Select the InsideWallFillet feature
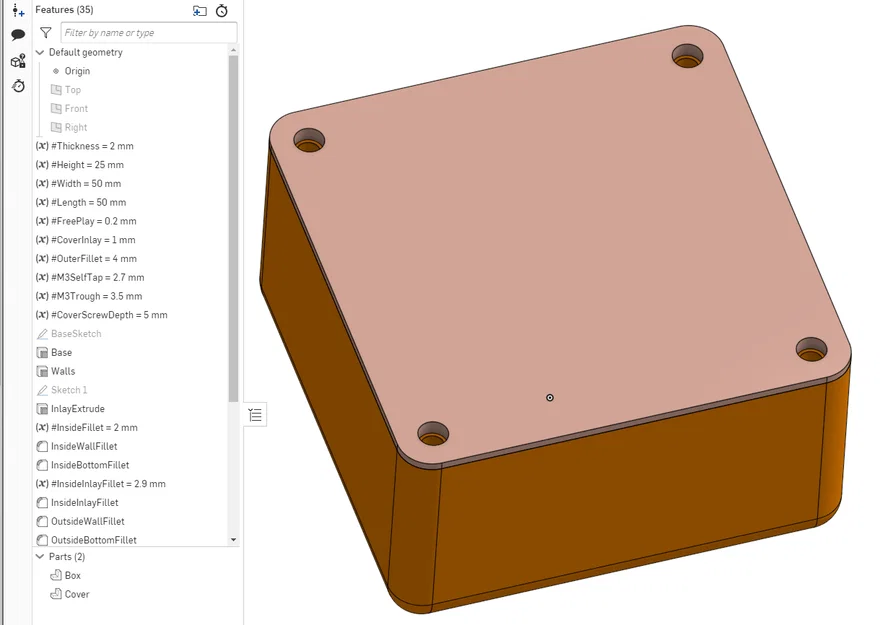The image size is (880, 625). (77, 447)
